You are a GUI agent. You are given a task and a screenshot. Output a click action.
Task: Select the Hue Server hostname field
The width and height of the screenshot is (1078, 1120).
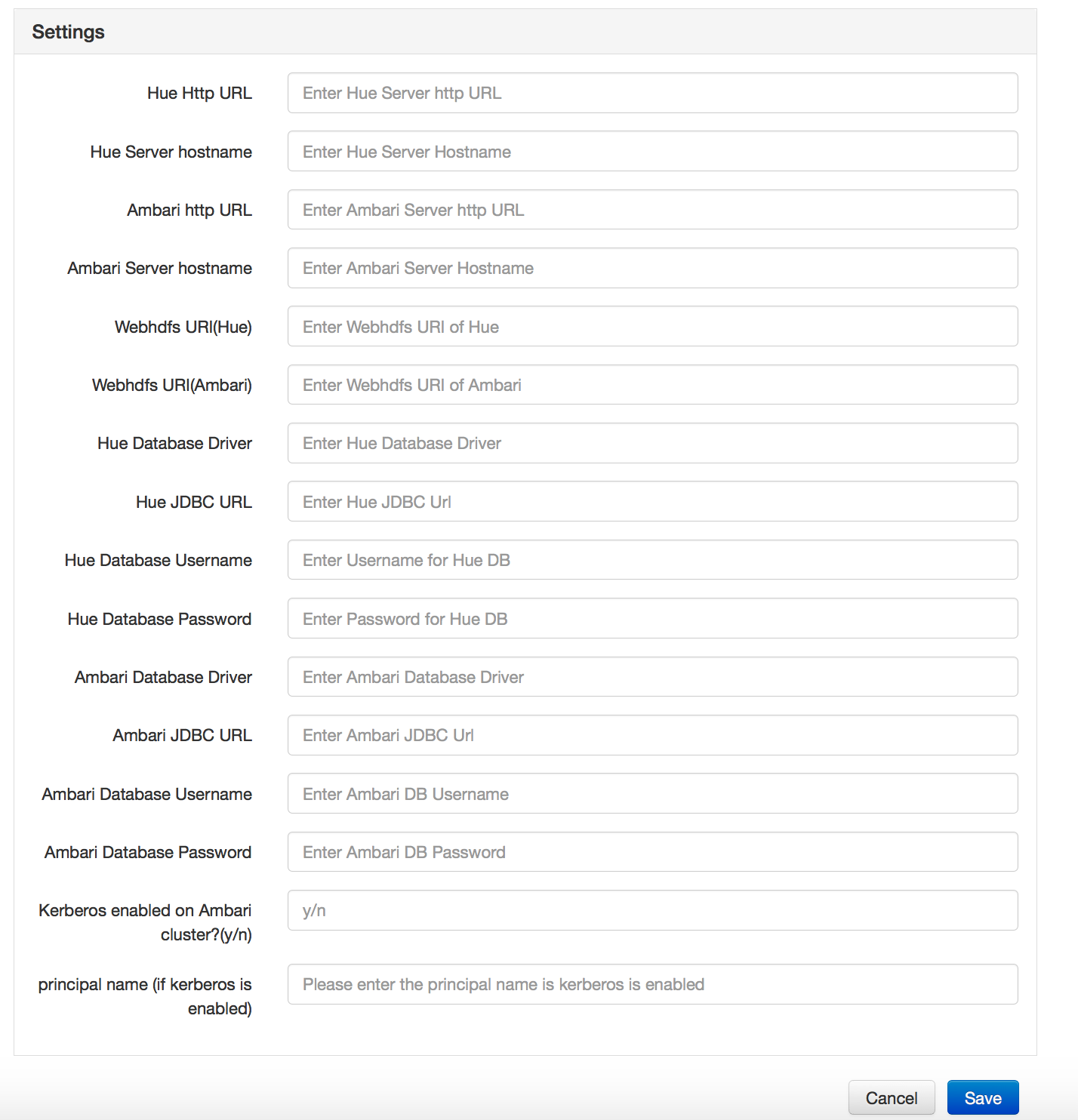pyautogui.click(x=651, y=151)
